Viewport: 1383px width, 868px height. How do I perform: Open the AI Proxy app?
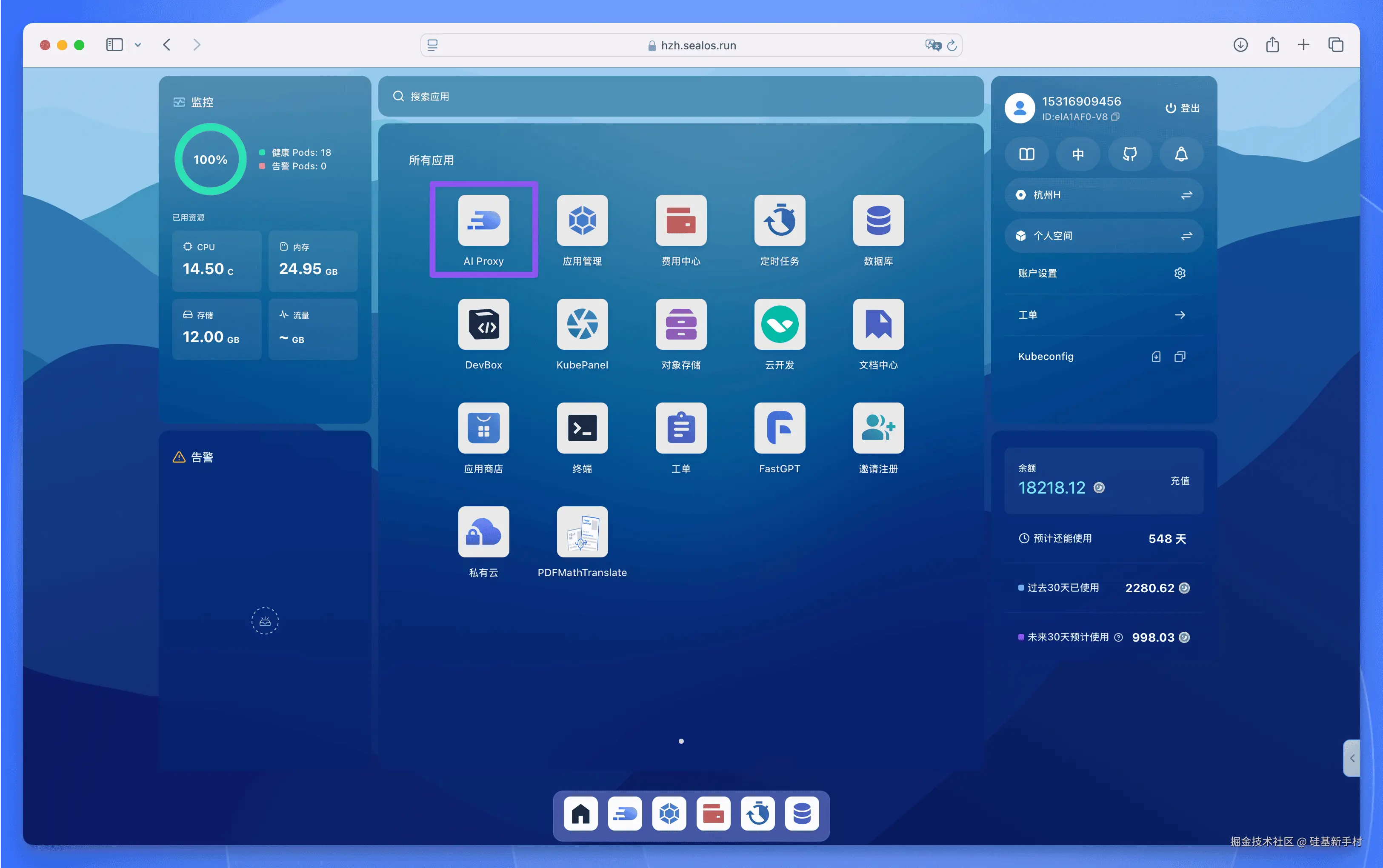pyautogui.click(x=483, y=220)
